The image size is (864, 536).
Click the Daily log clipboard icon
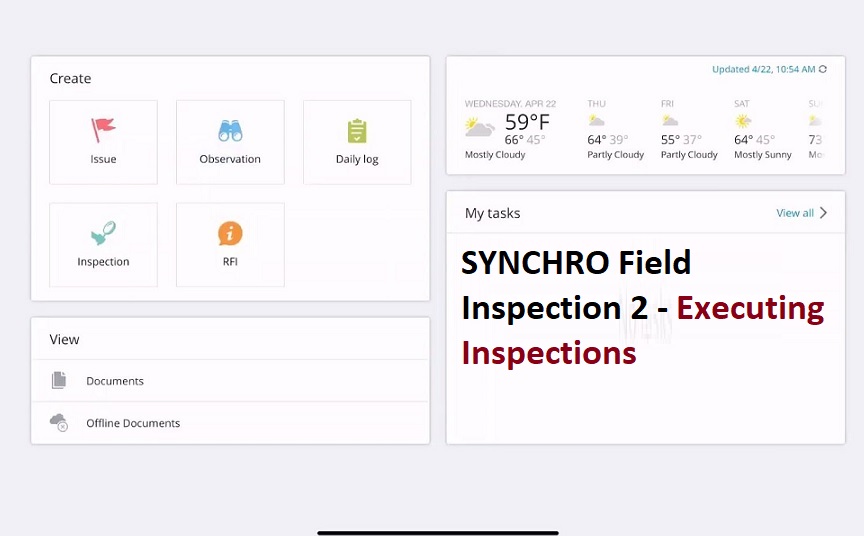pyautogui.click(x=357, y=131)
